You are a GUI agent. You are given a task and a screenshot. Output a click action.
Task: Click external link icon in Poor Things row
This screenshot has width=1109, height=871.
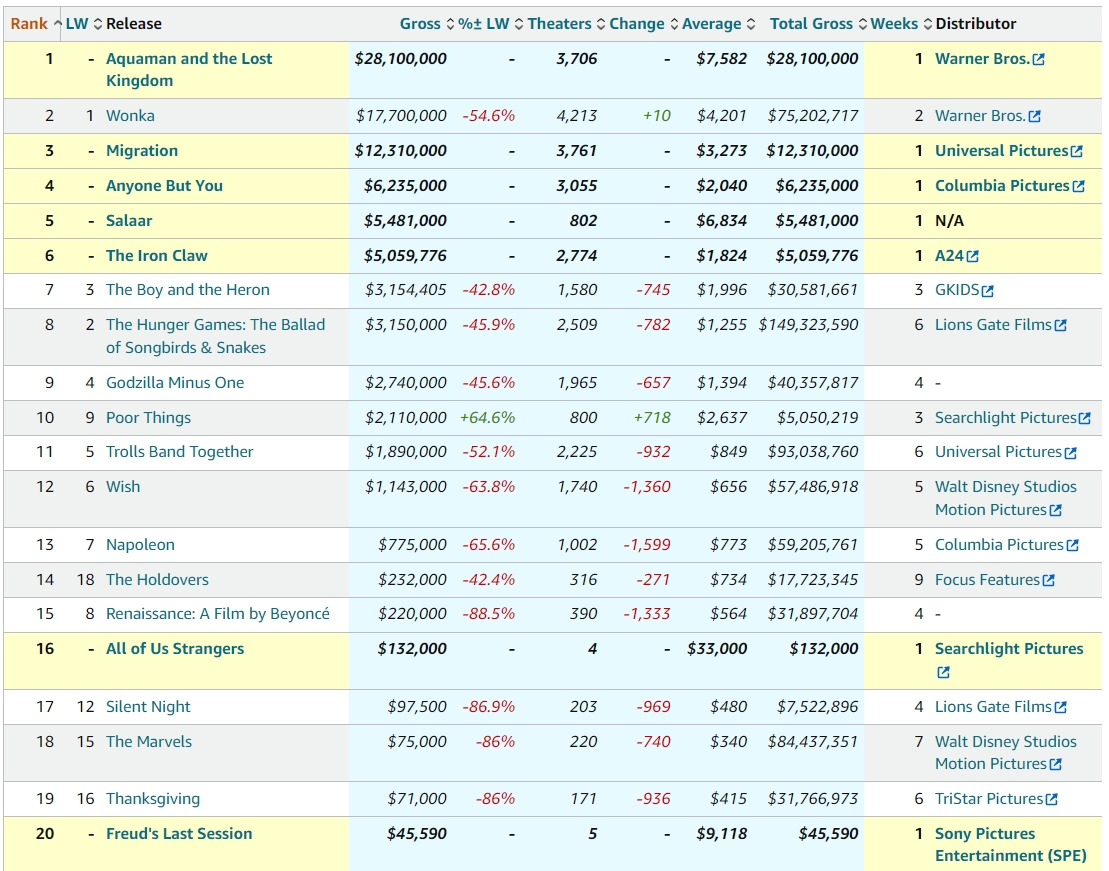coord(1084,419)
